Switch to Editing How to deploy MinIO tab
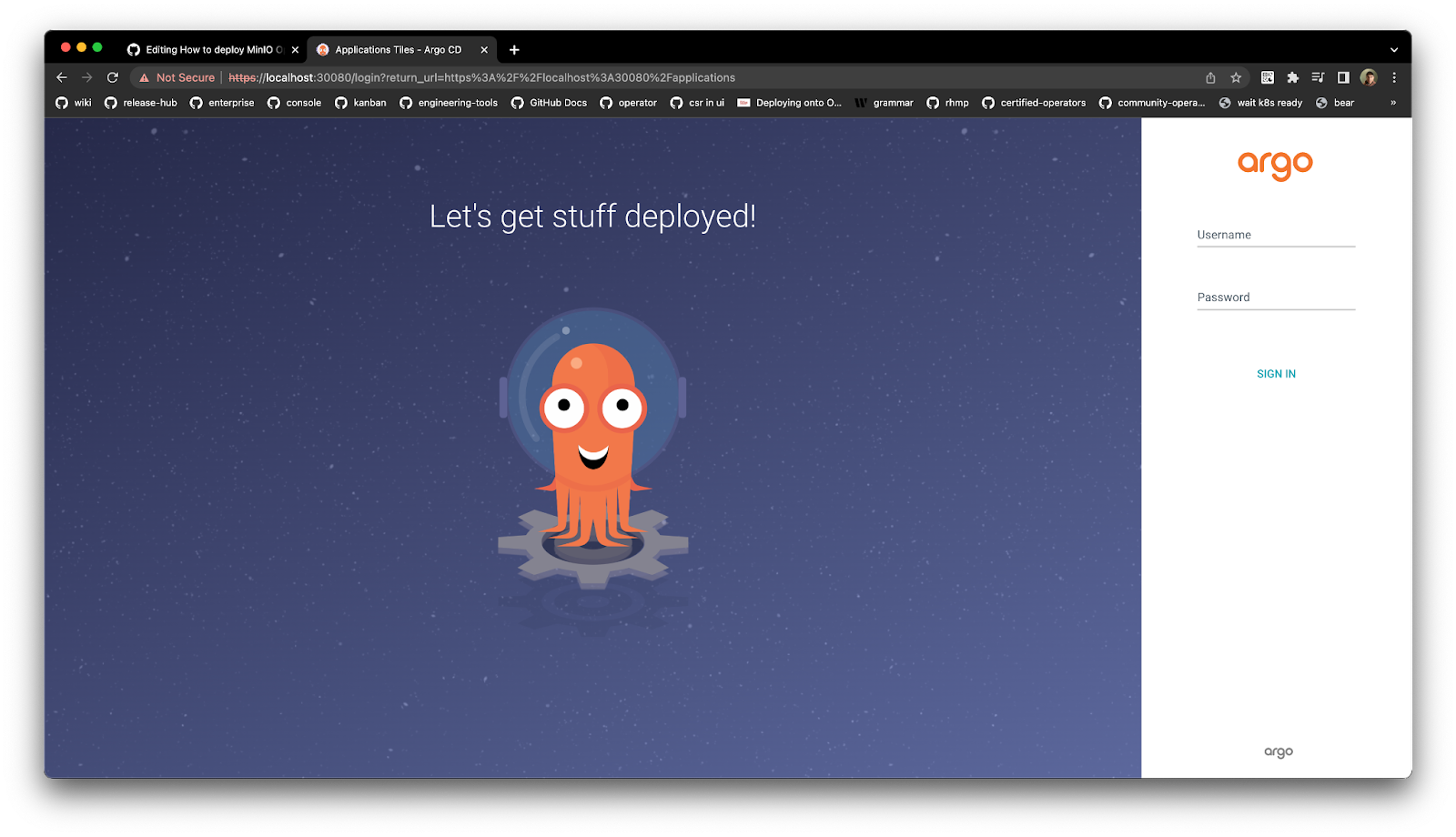The width and height of the screenshot is (1456, 837). [x=207, y=50]
